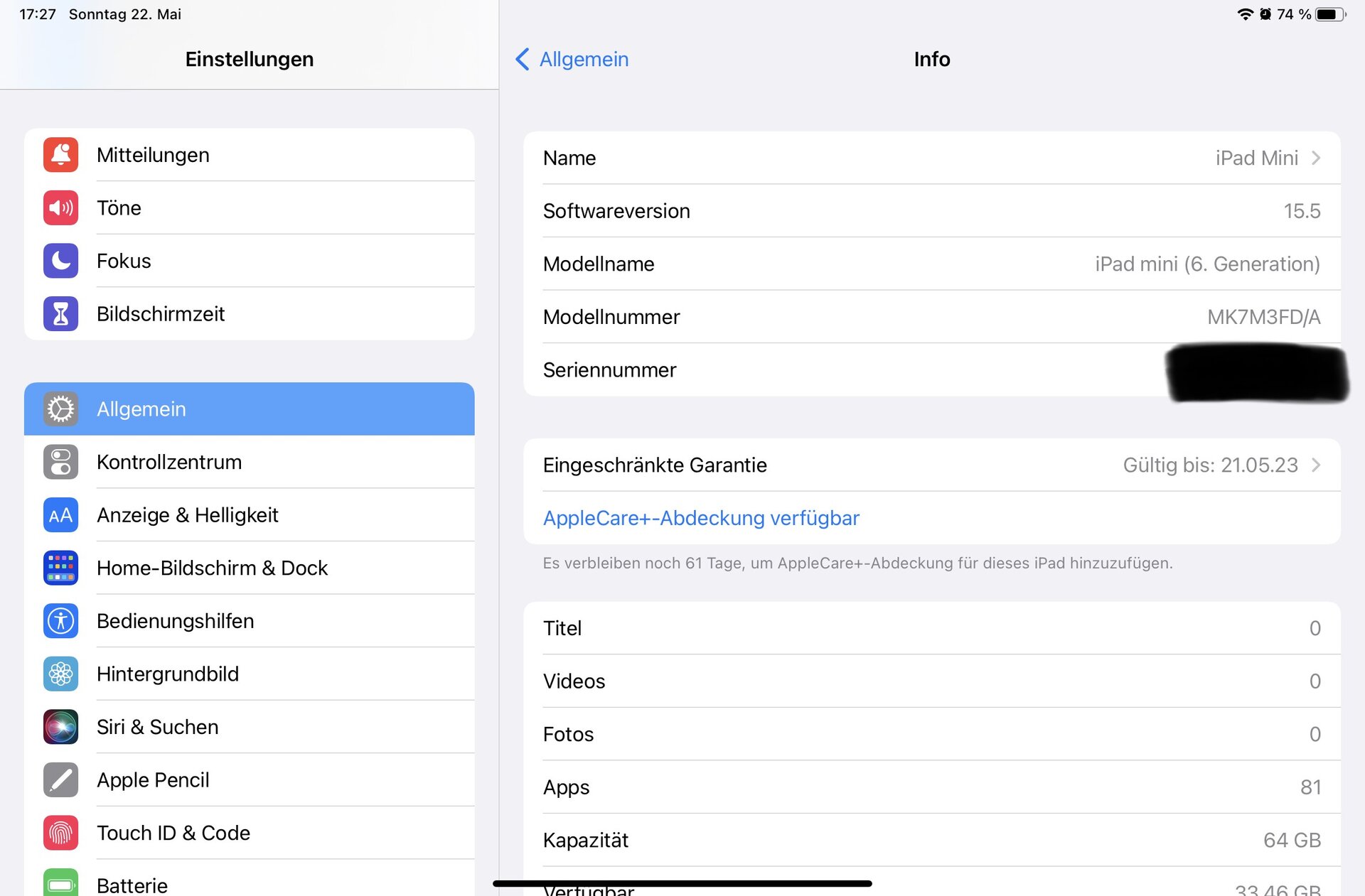This screenshot has height=896, width=1365.
Task: Tap the Batterie icon
Action: pos(60,883)
